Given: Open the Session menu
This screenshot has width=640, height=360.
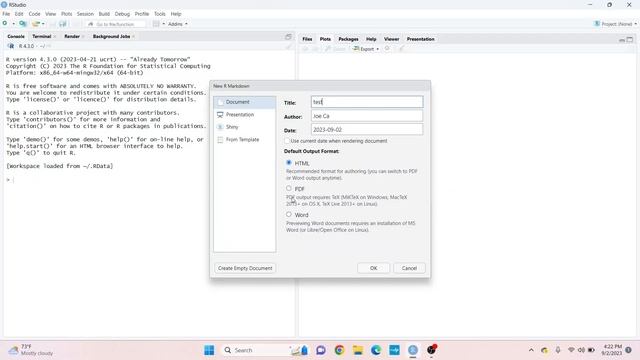Looking at the screenshot, I should pyautogui.click(x=85, y=14).
